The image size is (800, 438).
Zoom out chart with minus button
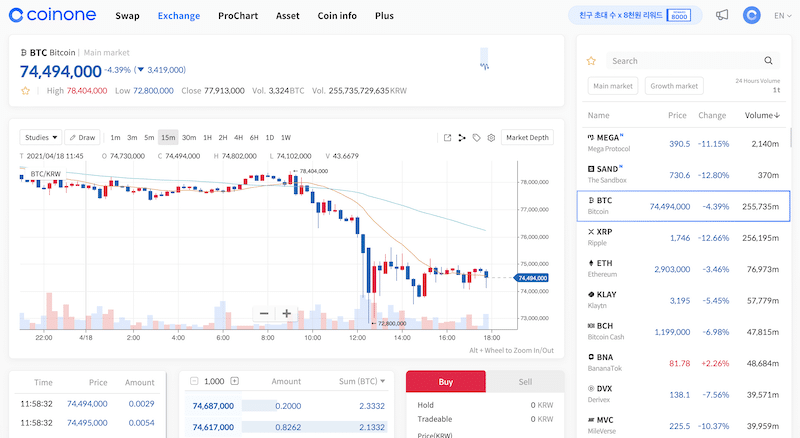coord(264,313)
